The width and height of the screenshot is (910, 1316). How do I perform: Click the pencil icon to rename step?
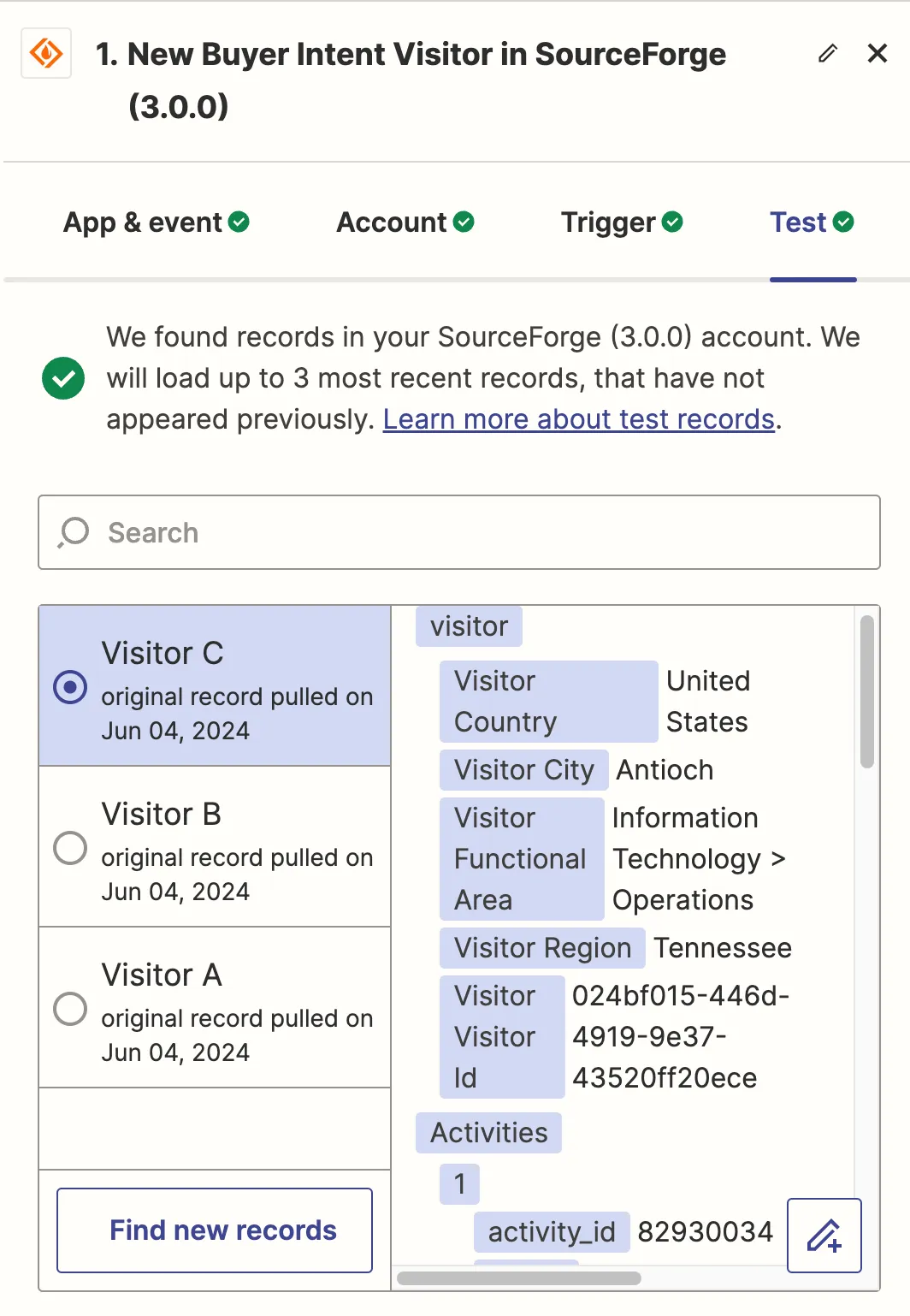coord(827,53)
